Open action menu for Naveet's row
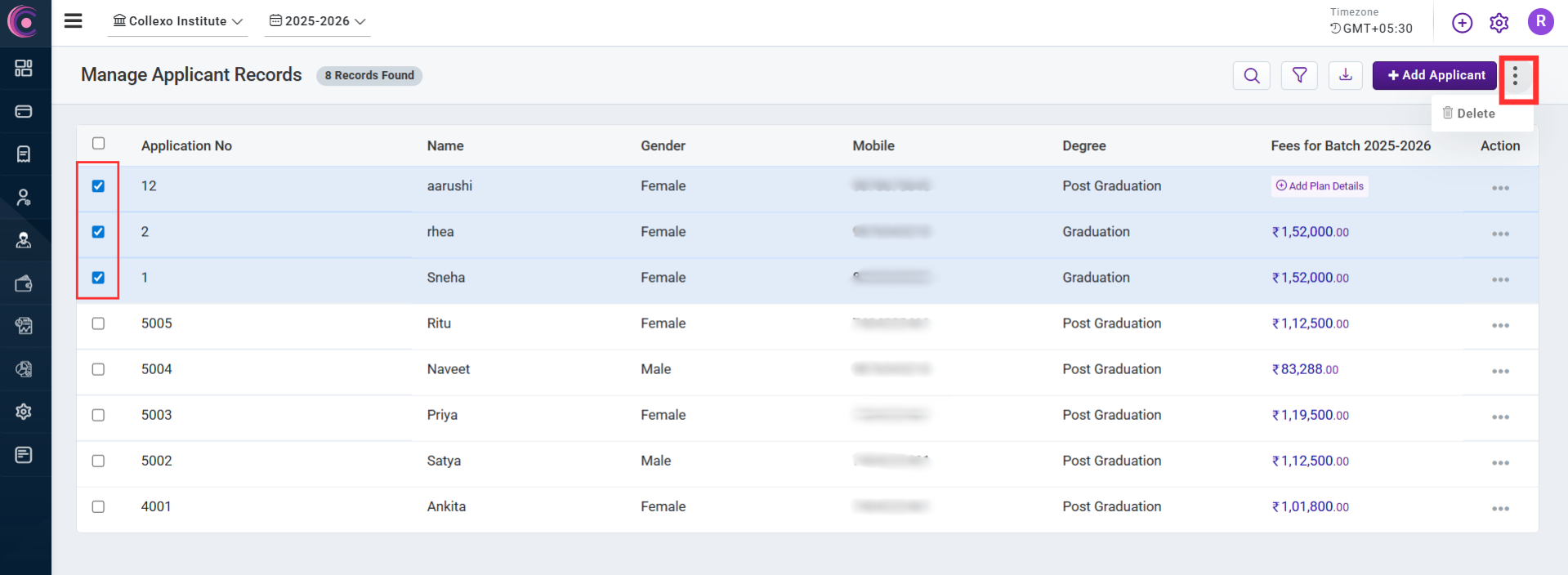1568x575 pixels. 1500,371
